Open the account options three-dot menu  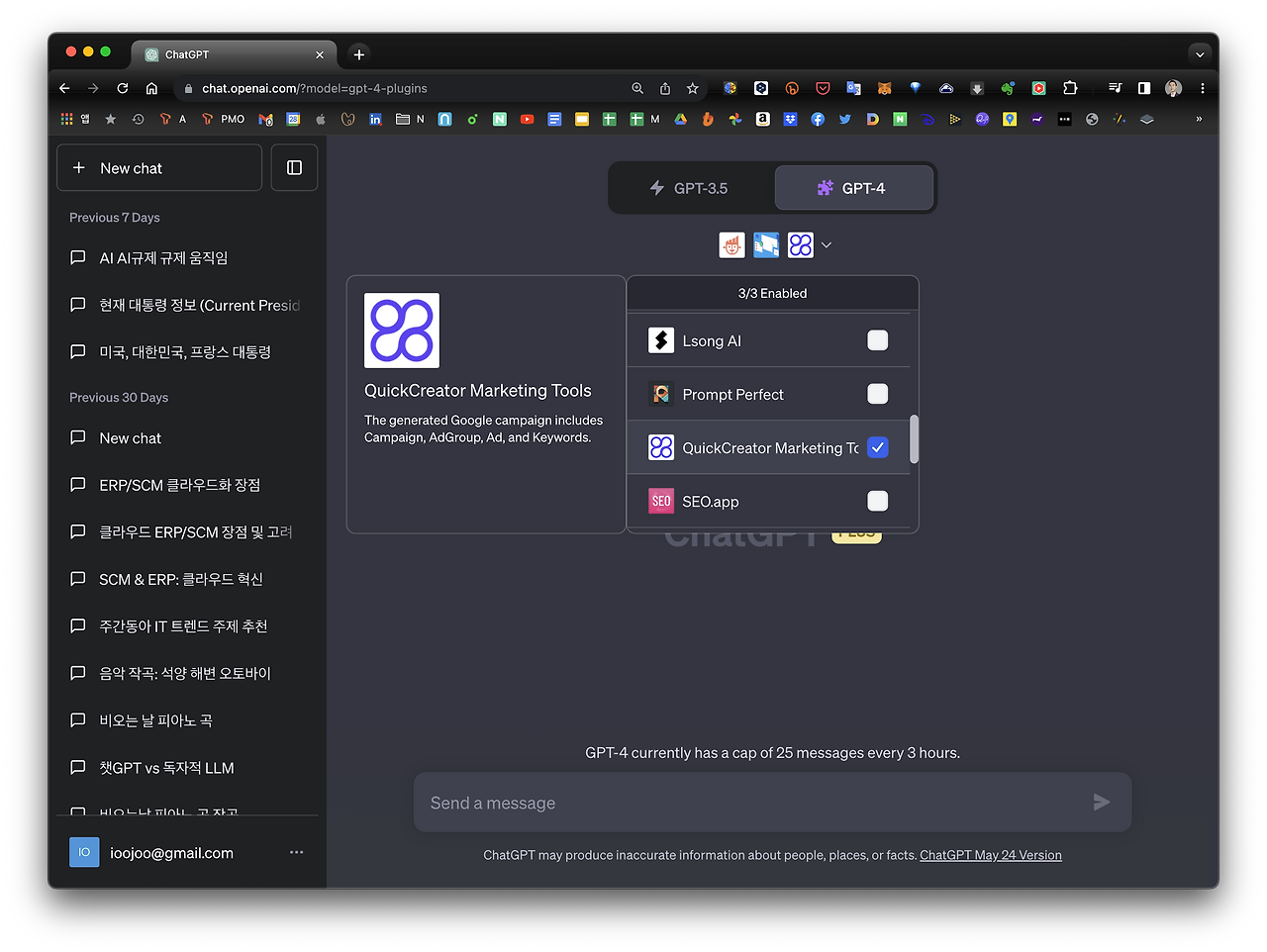[296, 852]
